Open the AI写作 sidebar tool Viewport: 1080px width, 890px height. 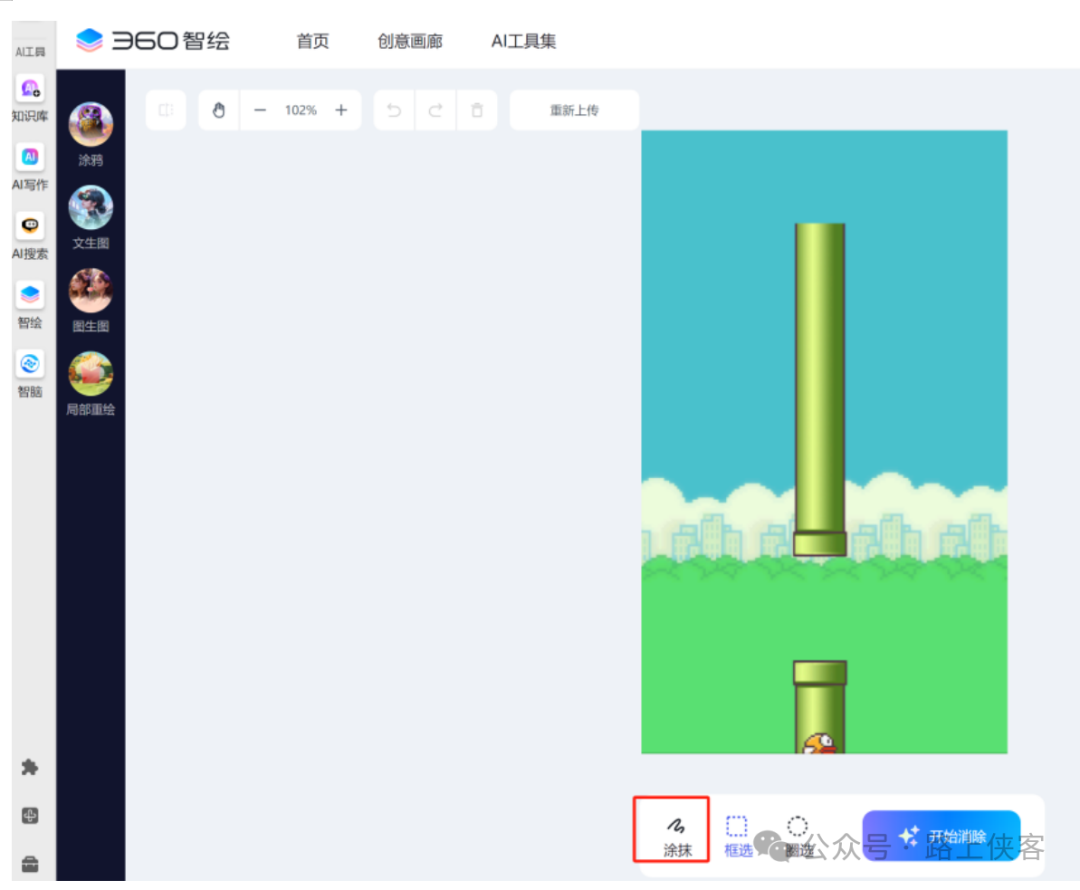[x=30, y=157]
